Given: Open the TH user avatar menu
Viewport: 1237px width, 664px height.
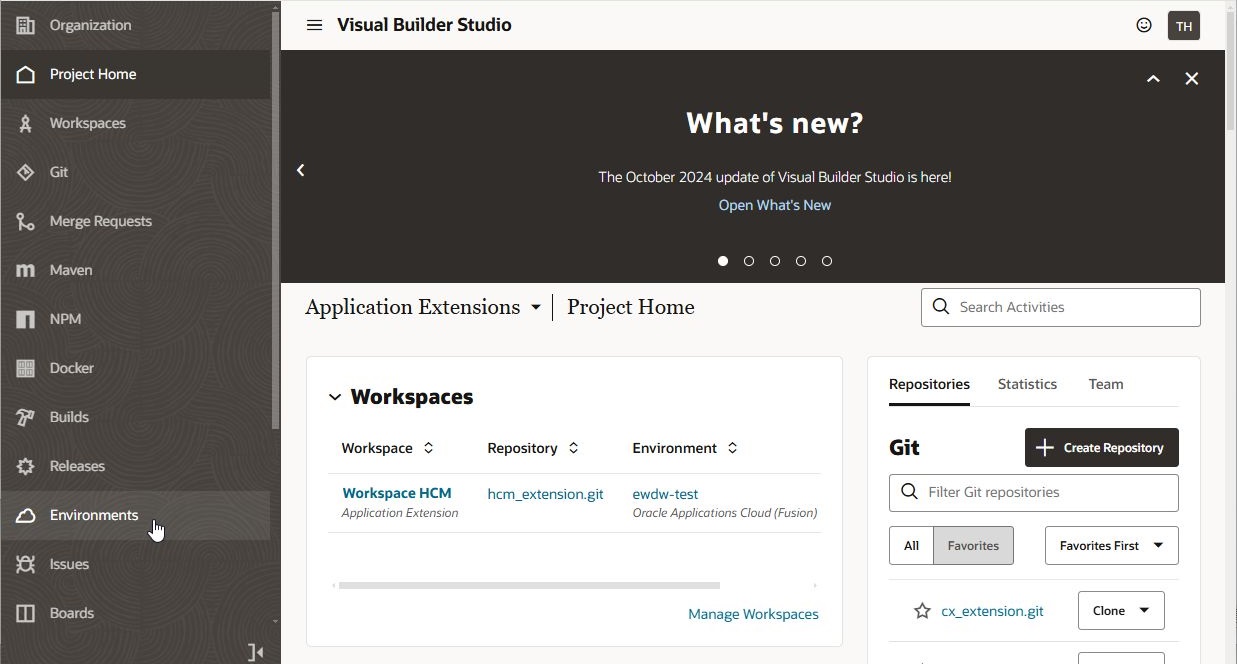Looking at the screenshot, I should (x=1184, y=26).
